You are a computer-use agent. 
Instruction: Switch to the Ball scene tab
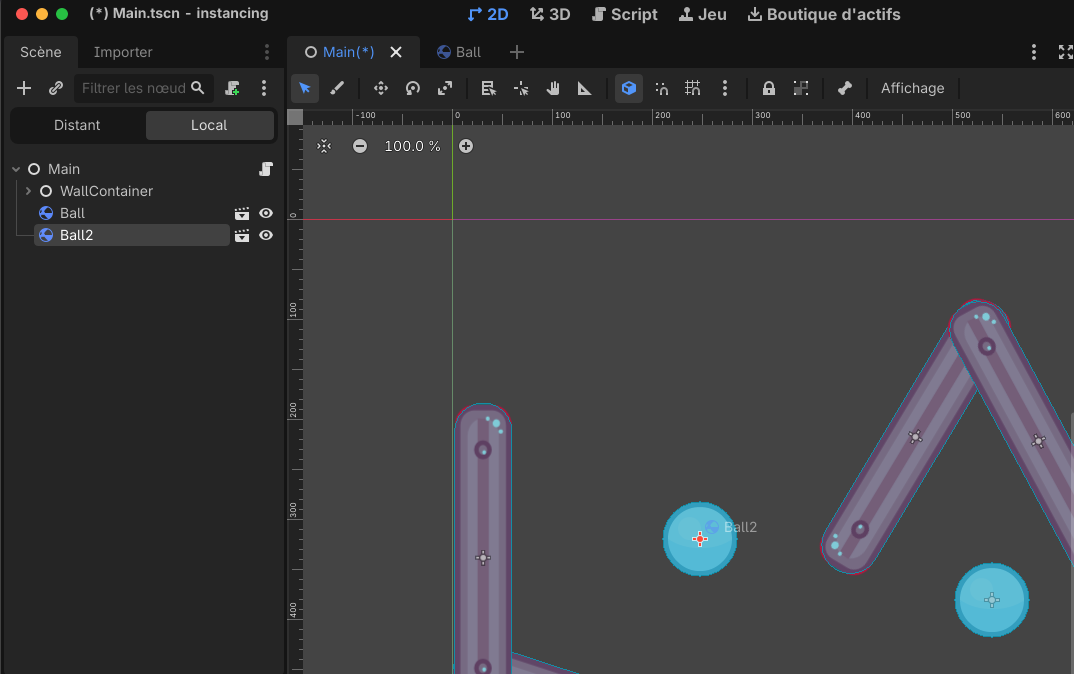(x=459, y=52)
